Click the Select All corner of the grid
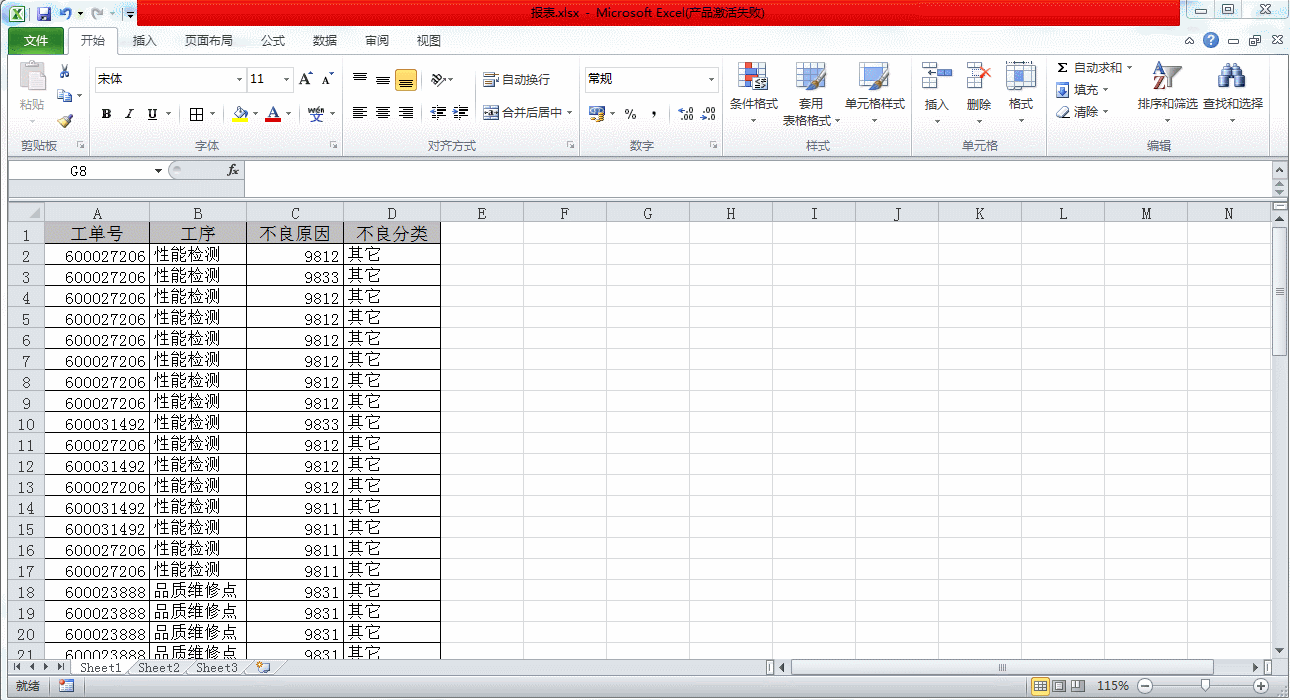 (26, 213)
